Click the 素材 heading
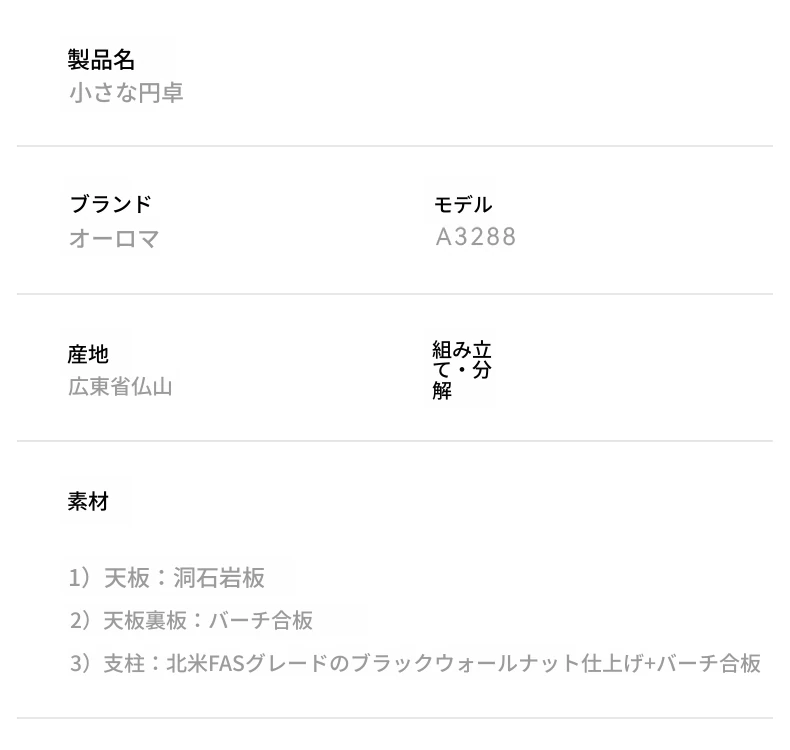Viewport: 790px width, 750px height. [x=88, y=502]
